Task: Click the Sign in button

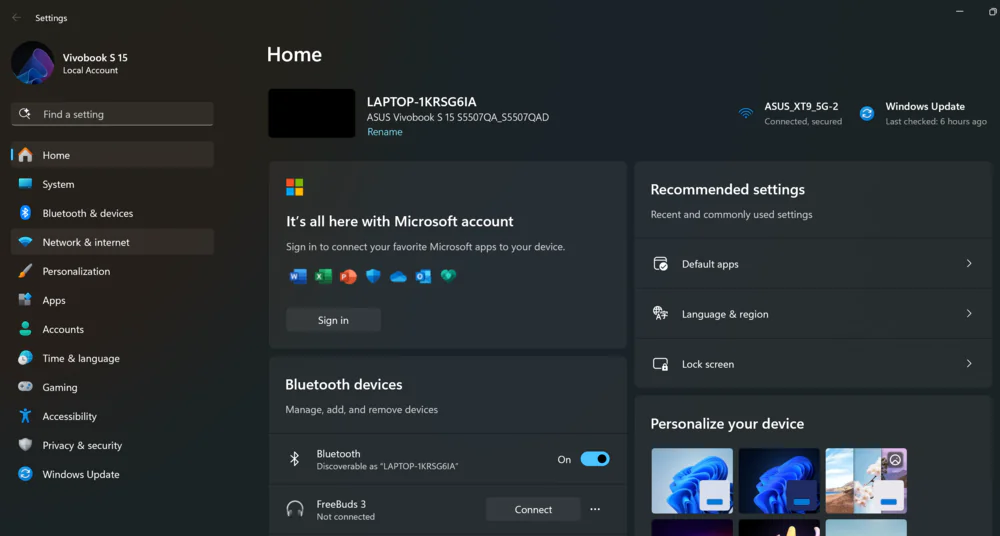Action: click(334, 320)
